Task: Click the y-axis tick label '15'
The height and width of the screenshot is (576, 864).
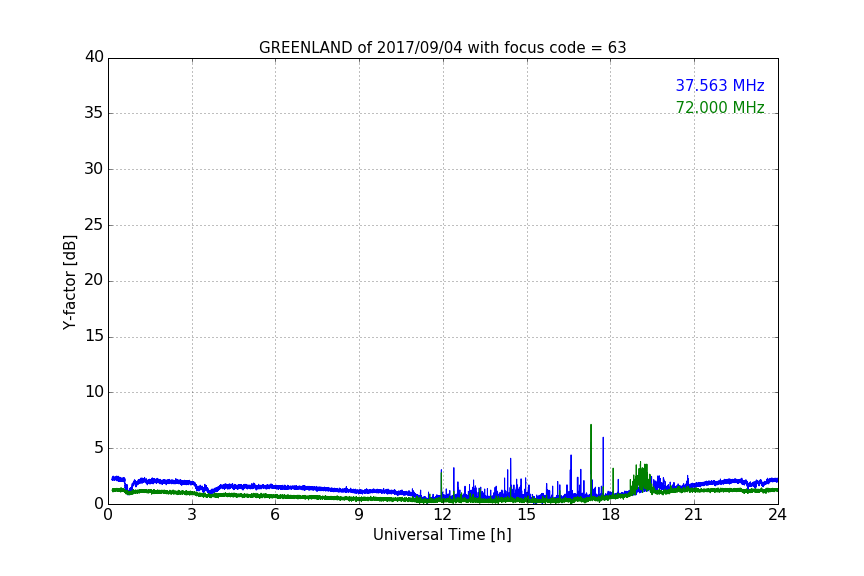Action: click(94, 336)
